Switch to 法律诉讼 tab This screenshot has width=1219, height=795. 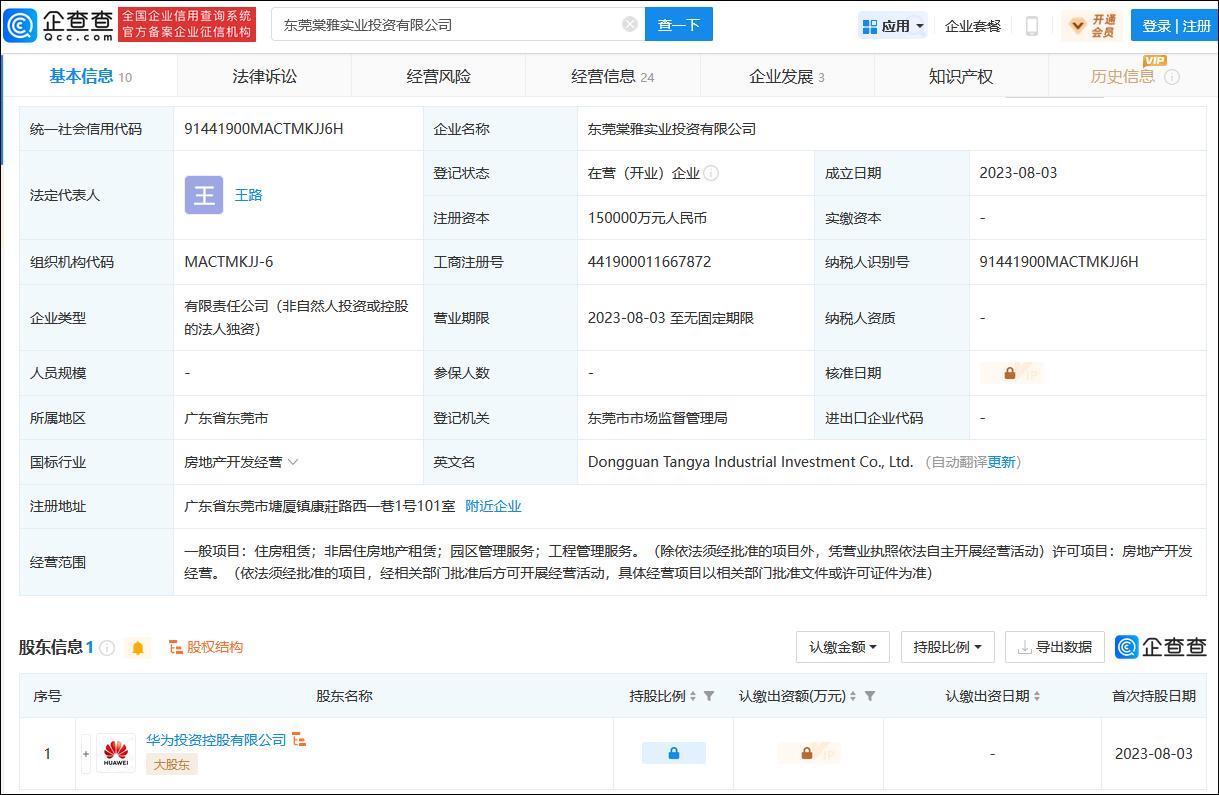point(264,76)
